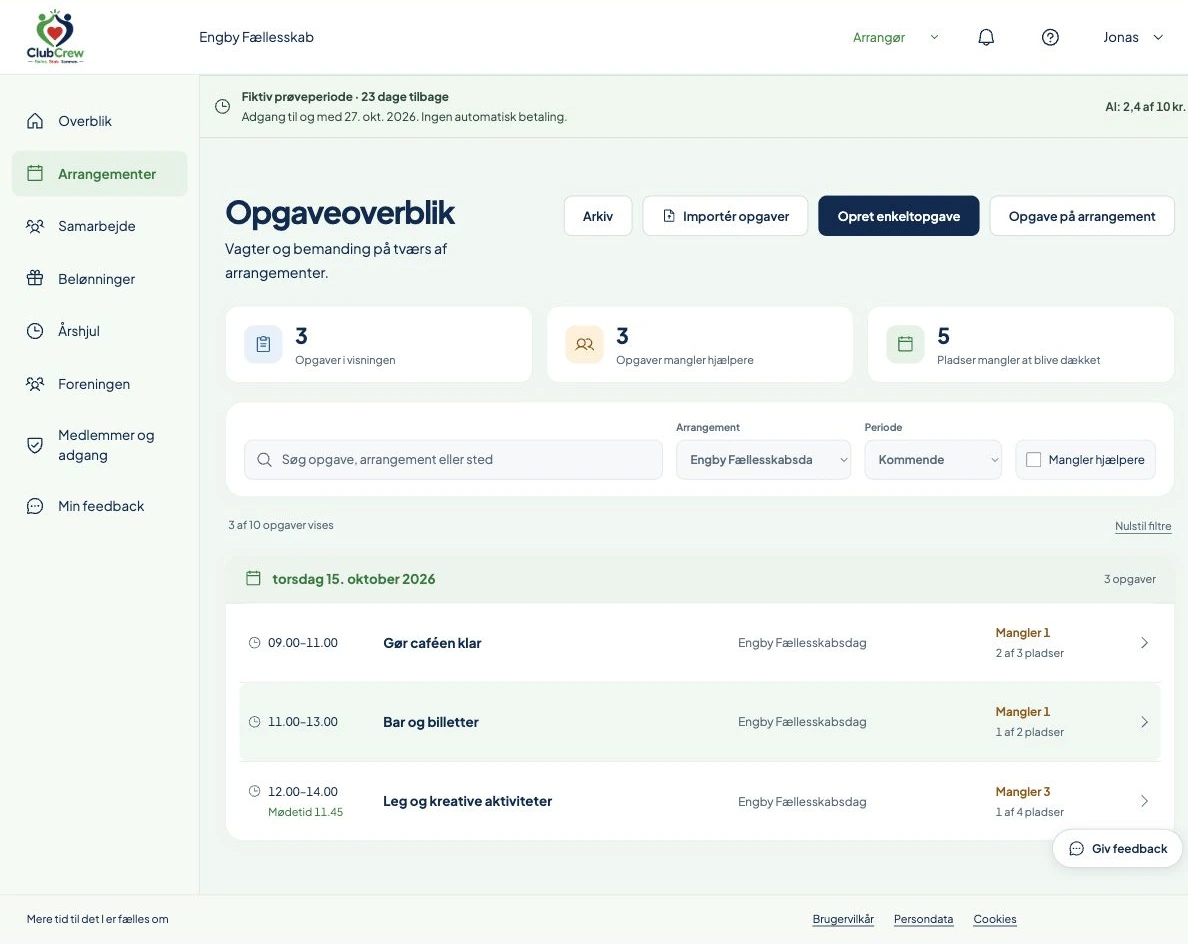Expand the Leg og kreative aktiviteter chevron
This screenshot has width=1188, height=944.
click(1144, 802)
